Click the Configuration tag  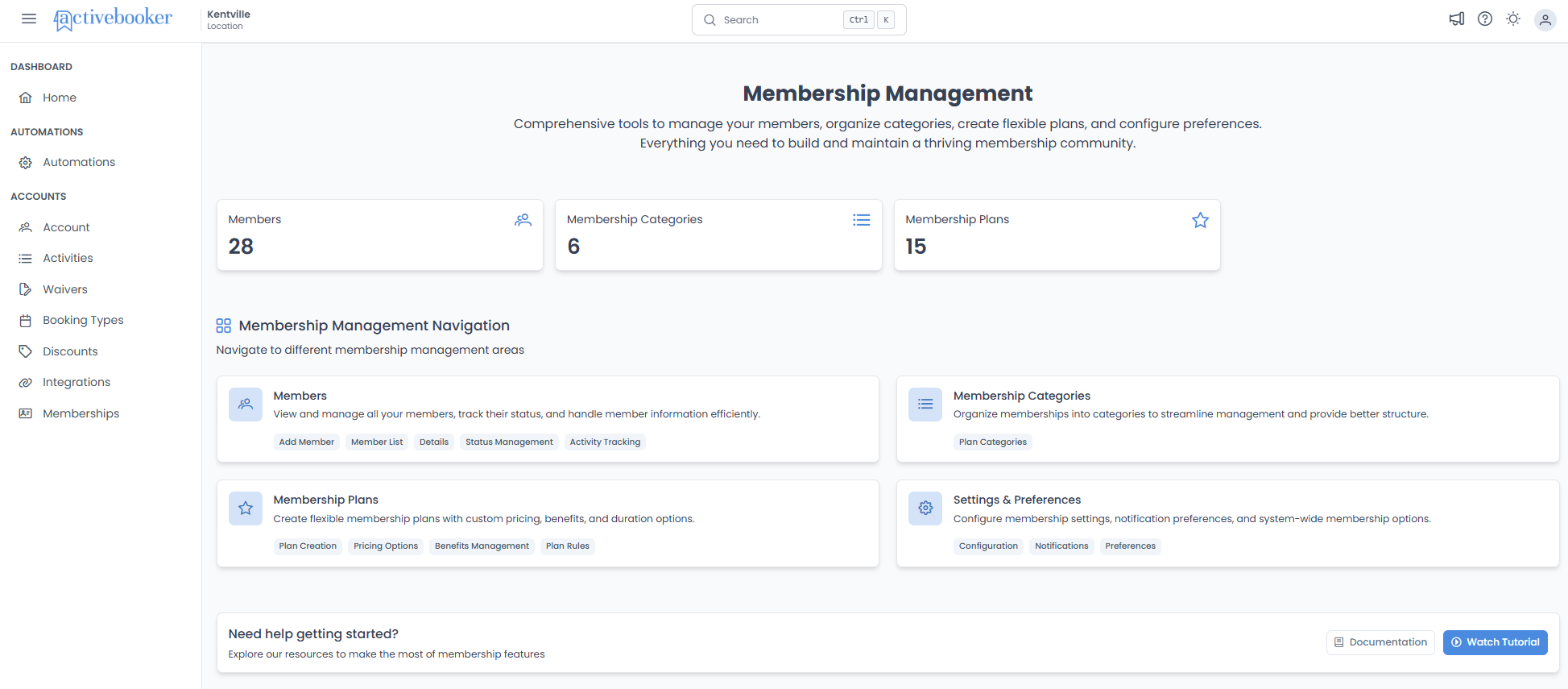click(x=988, y=546)
